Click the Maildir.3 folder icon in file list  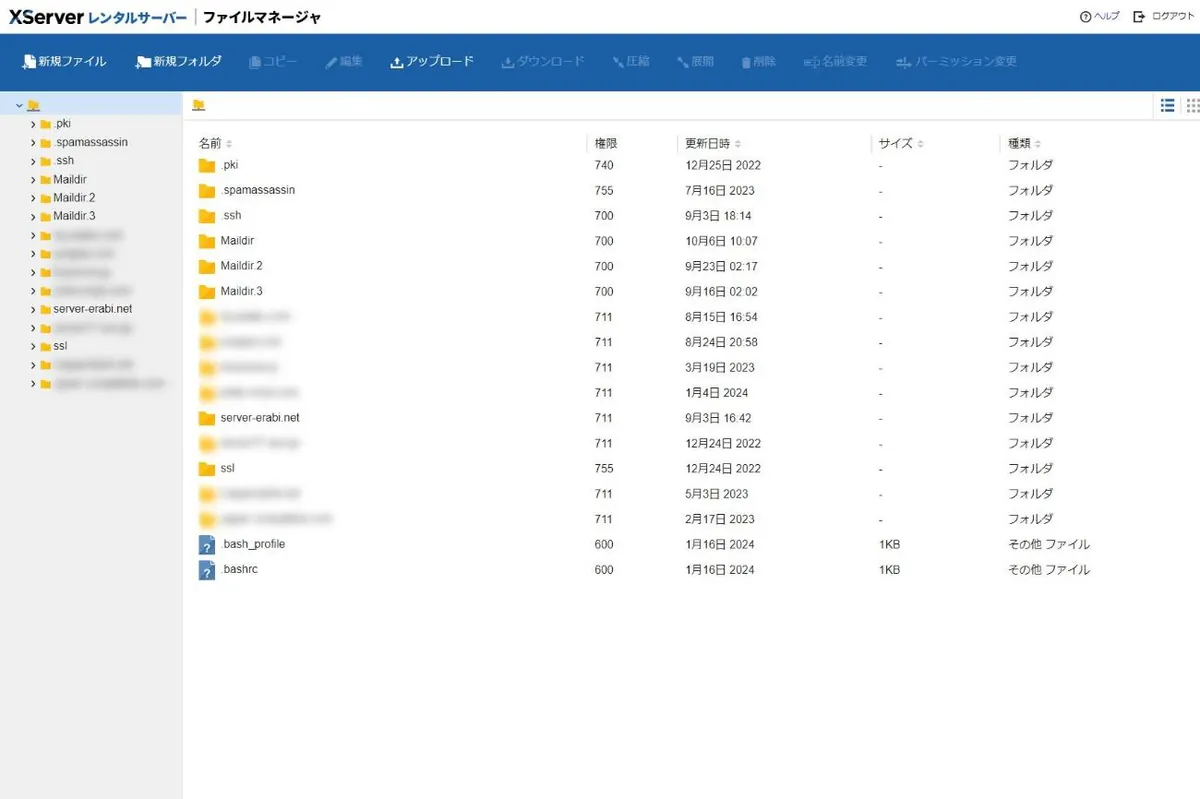click(207, 292)
